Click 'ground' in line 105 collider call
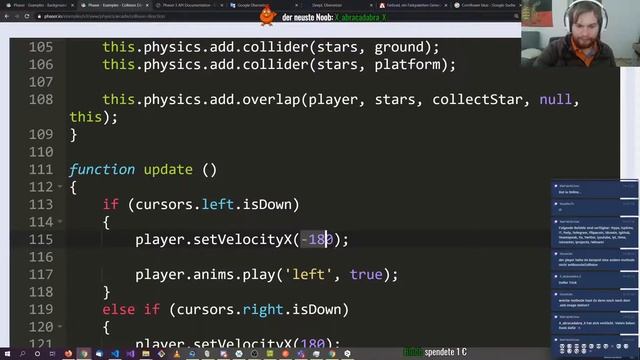 click(x=399, y=47)
